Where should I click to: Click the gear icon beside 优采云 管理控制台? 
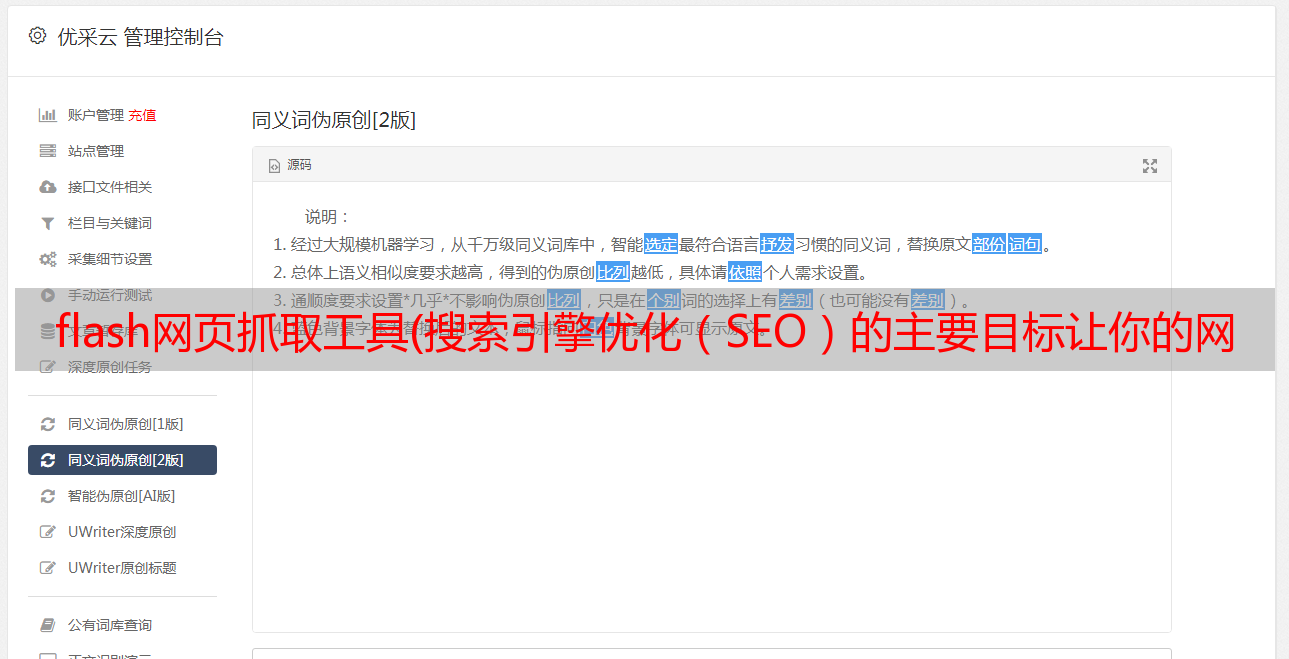(x=37, y=36)
